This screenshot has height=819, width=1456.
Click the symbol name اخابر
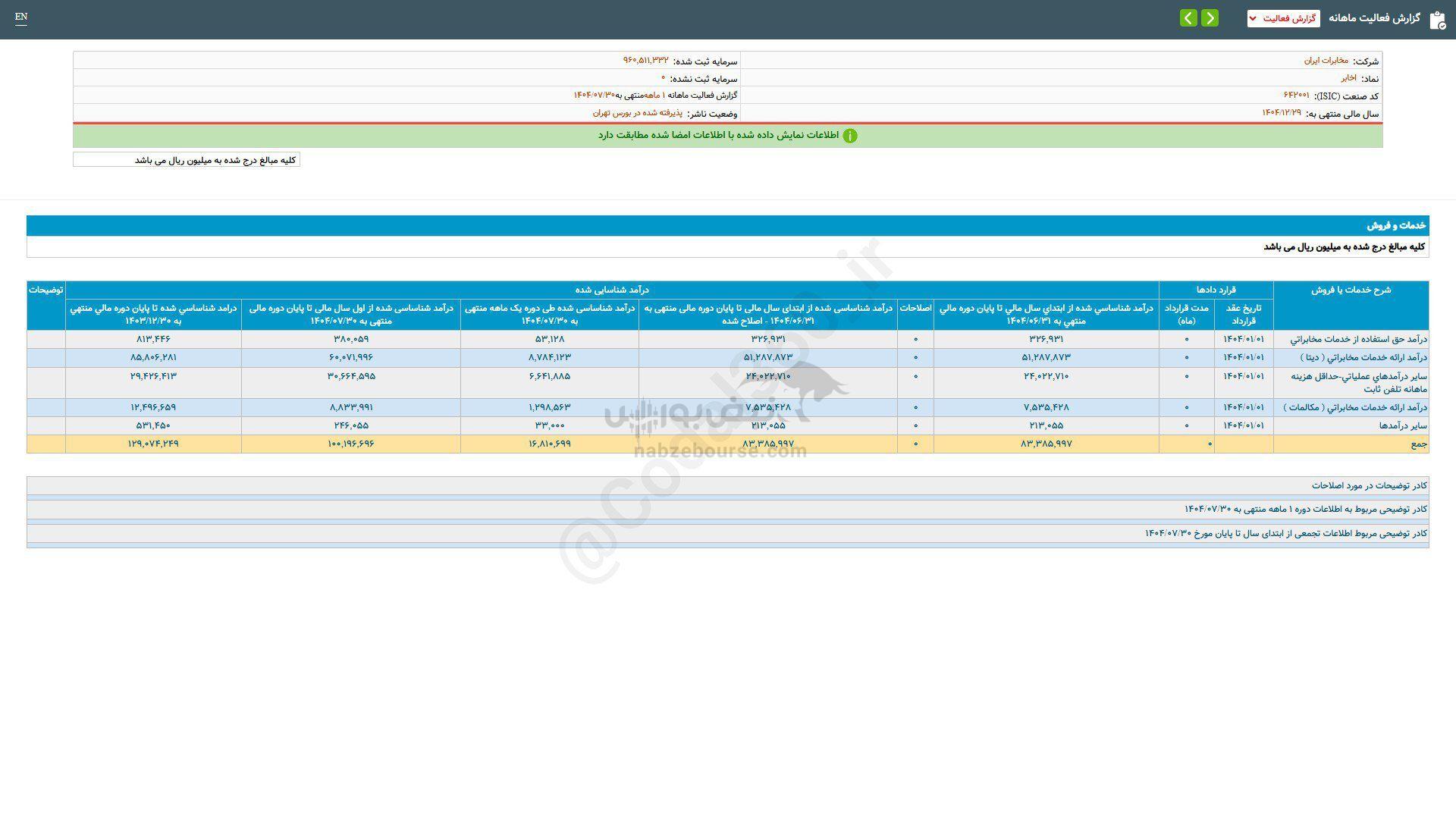(x=1348, y=78)
